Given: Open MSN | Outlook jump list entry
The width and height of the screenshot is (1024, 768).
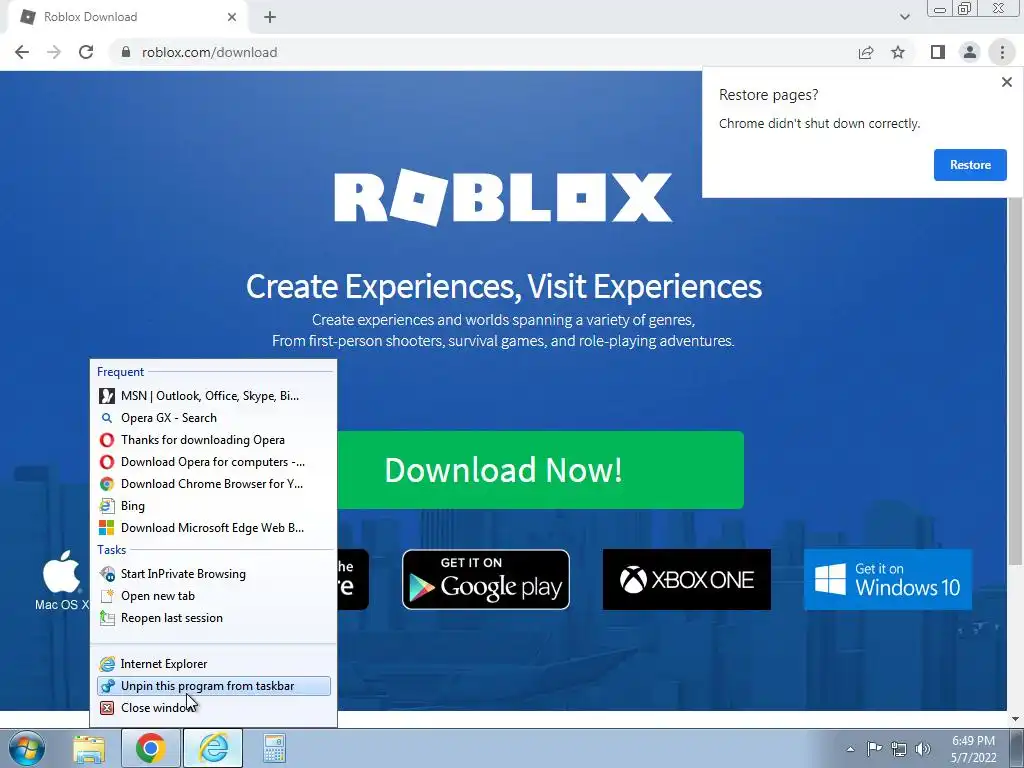Looking at the screenshot, I should (214, 396).
